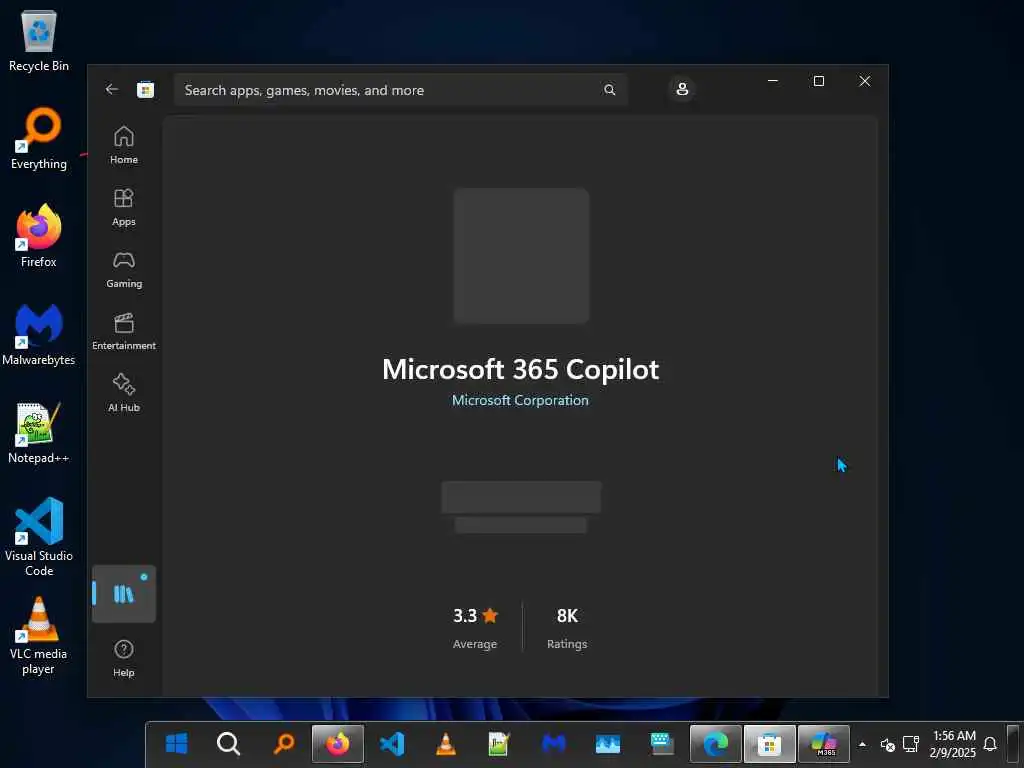Open the on-screen keyboard taskbar app
This screenshot has width=1024, height=768.
662,744
